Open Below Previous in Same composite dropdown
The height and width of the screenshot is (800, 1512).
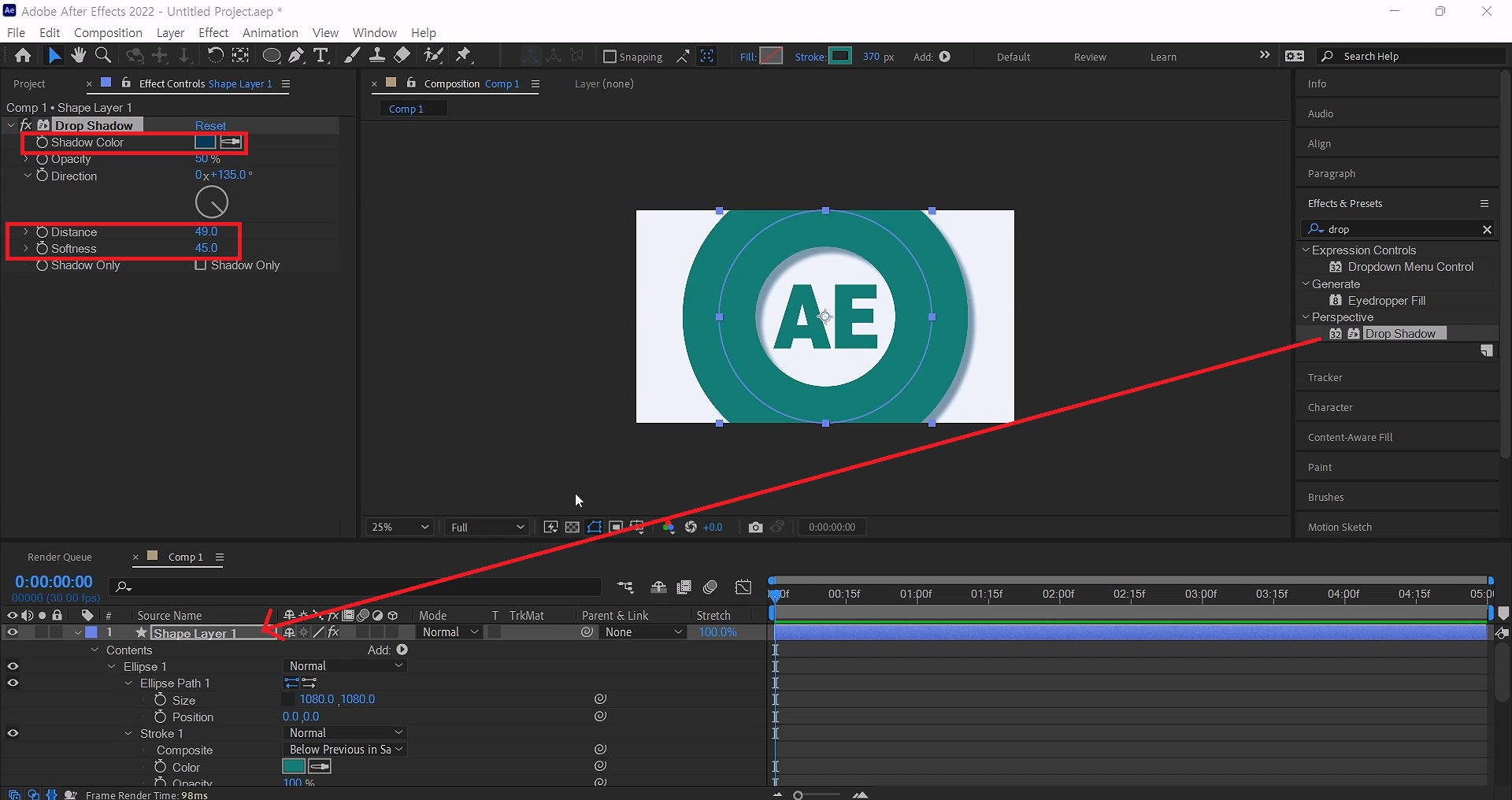click(344, 750)
